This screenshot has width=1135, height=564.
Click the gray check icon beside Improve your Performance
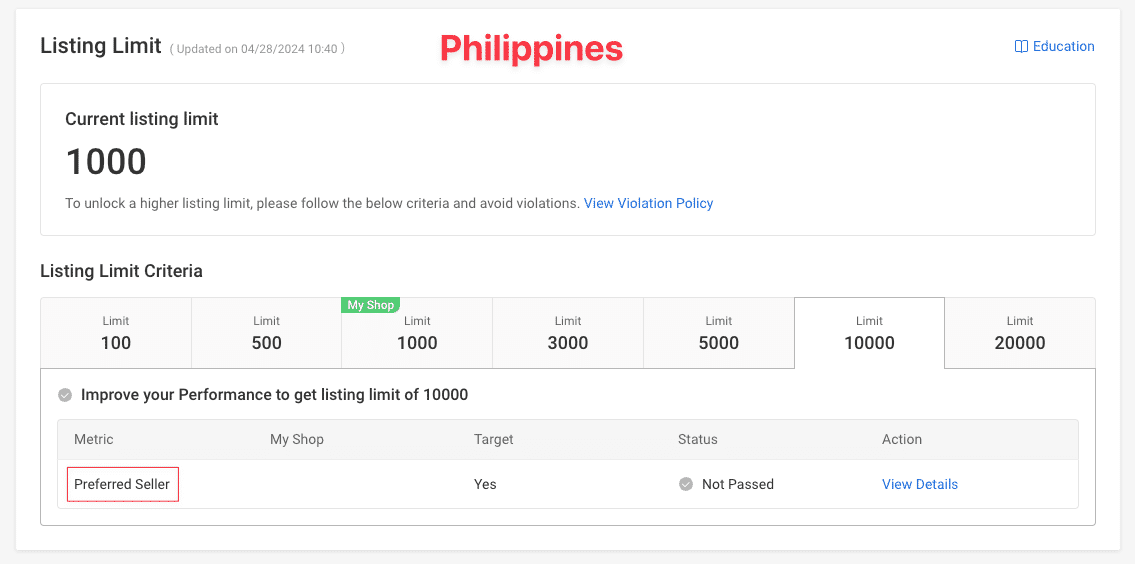coord(65,395)
